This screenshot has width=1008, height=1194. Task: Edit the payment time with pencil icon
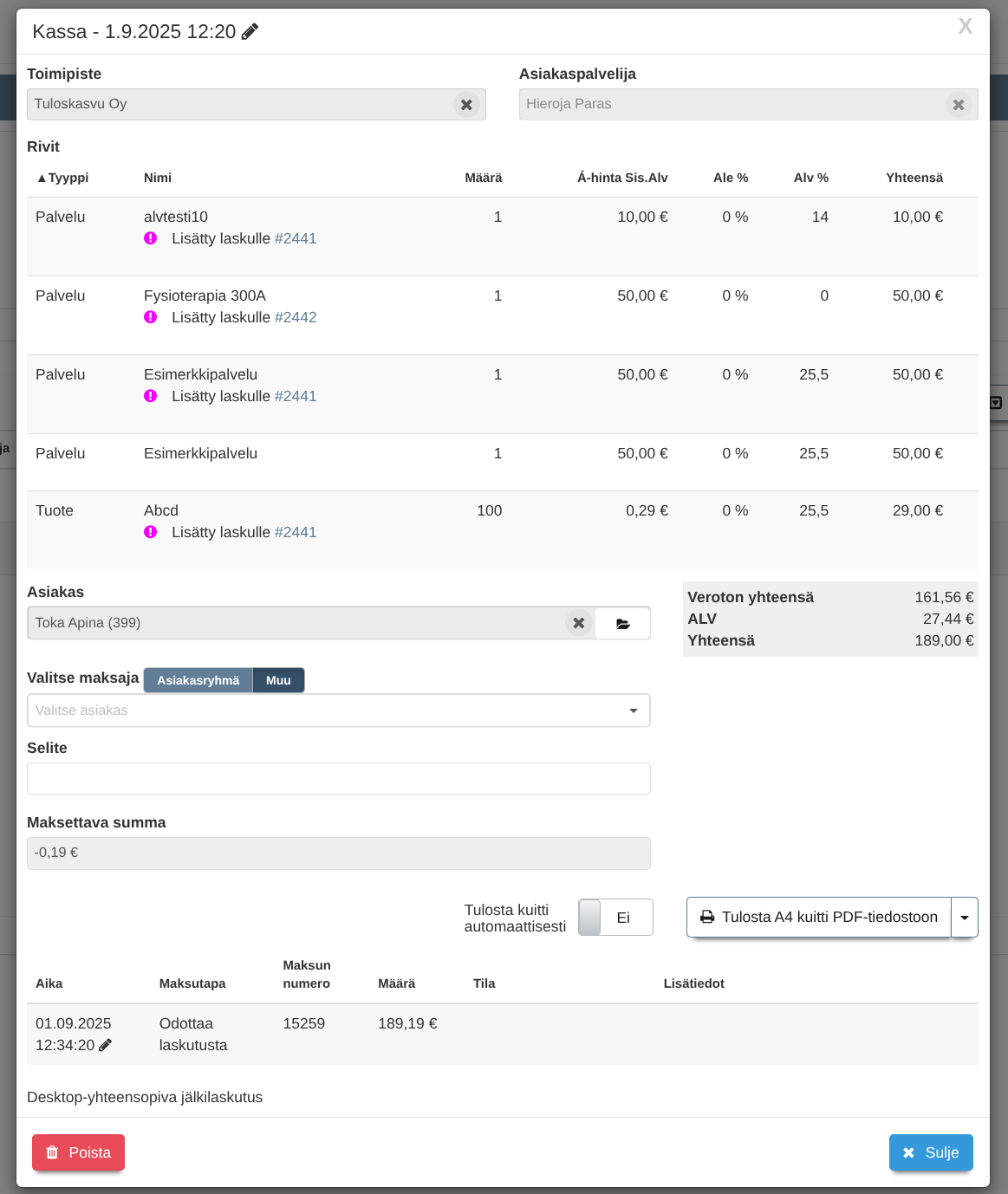pyautogui.click(x=106, y=1045)
